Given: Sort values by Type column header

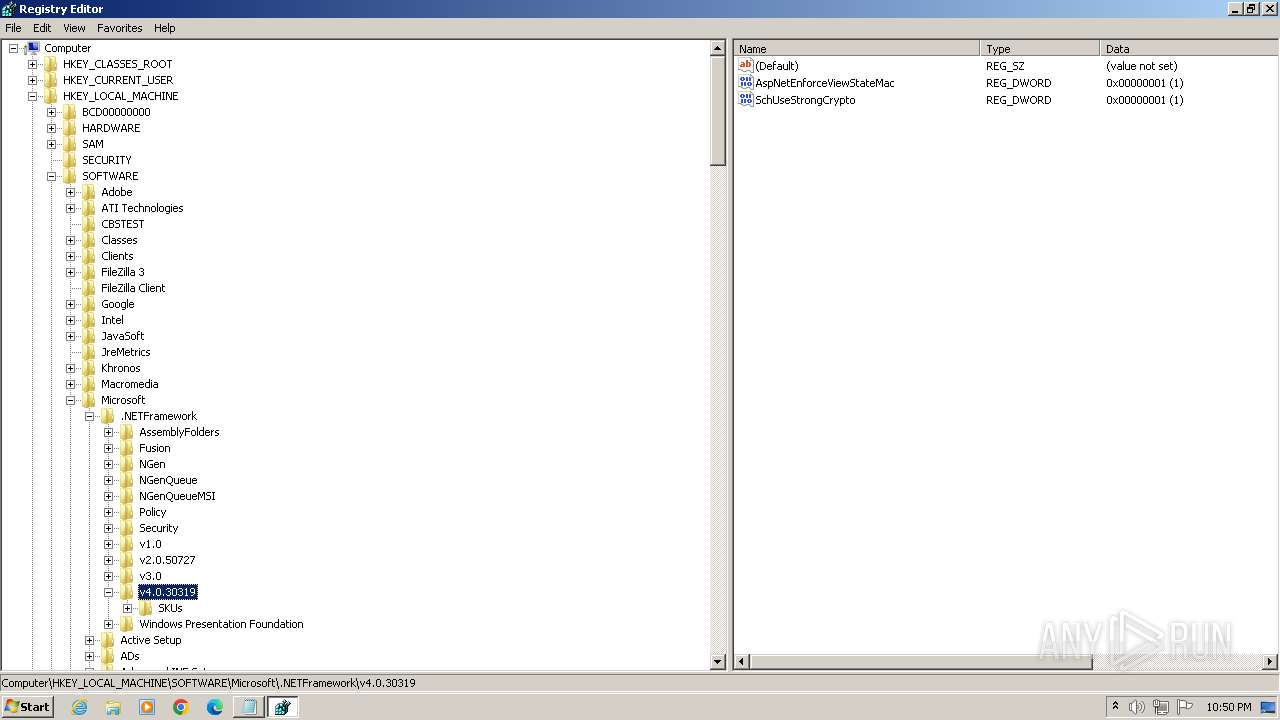Looking at the screenshot, I should point(1040,48).
